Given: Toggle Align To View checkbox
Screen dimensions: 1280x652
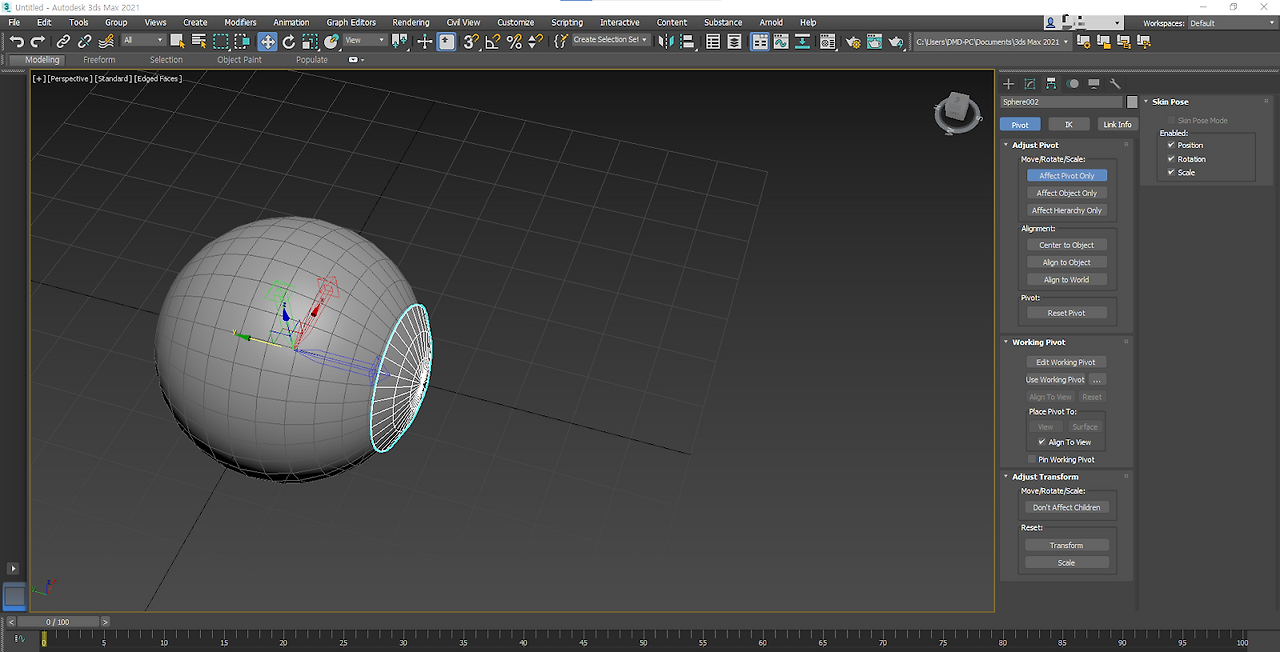Looking at the screenshot, I should click(x=1042, y=442).
